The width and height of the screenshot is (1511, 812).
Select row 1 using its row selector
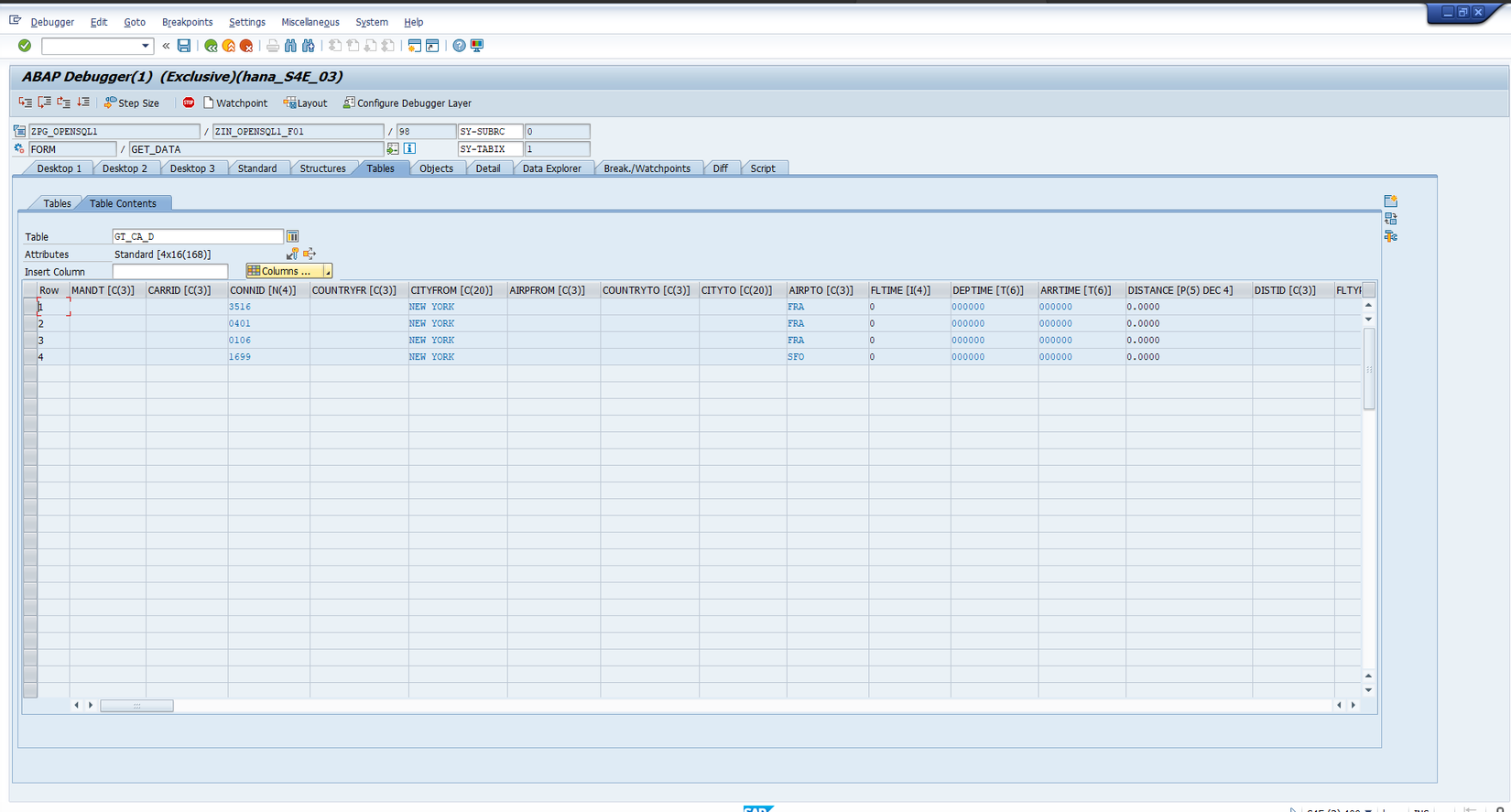coord(30,307)
